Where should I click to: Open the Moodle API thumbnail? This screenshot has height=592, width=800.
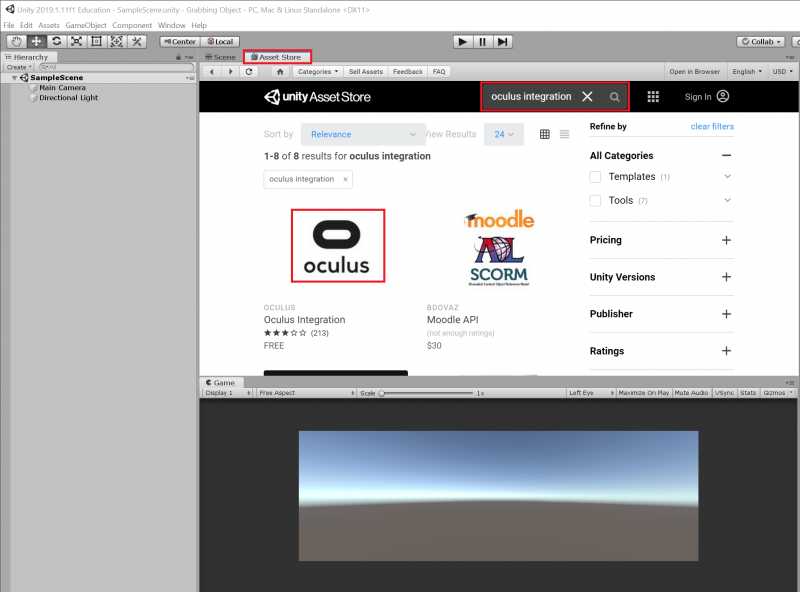point(499,248)
